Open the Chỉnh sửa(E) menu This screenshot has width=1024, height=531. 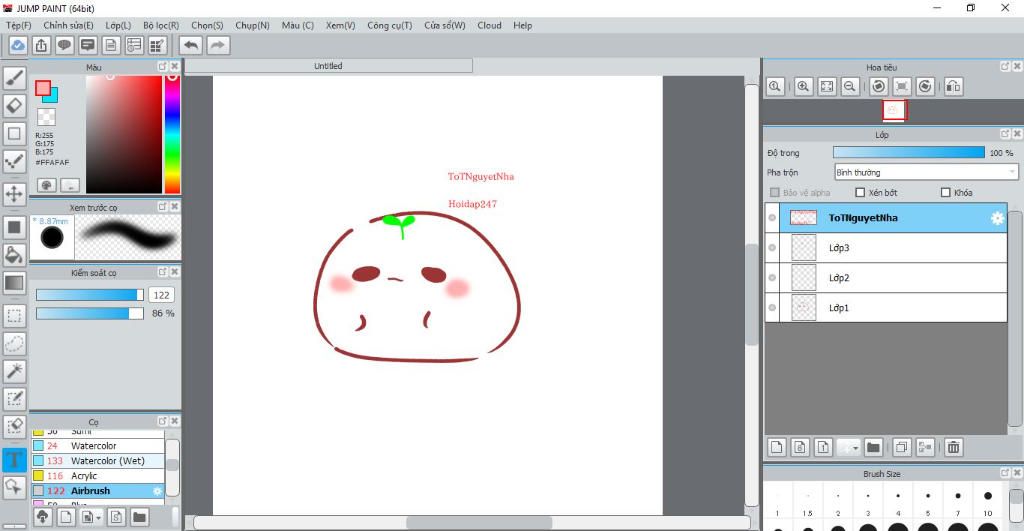tap(69, 25)
